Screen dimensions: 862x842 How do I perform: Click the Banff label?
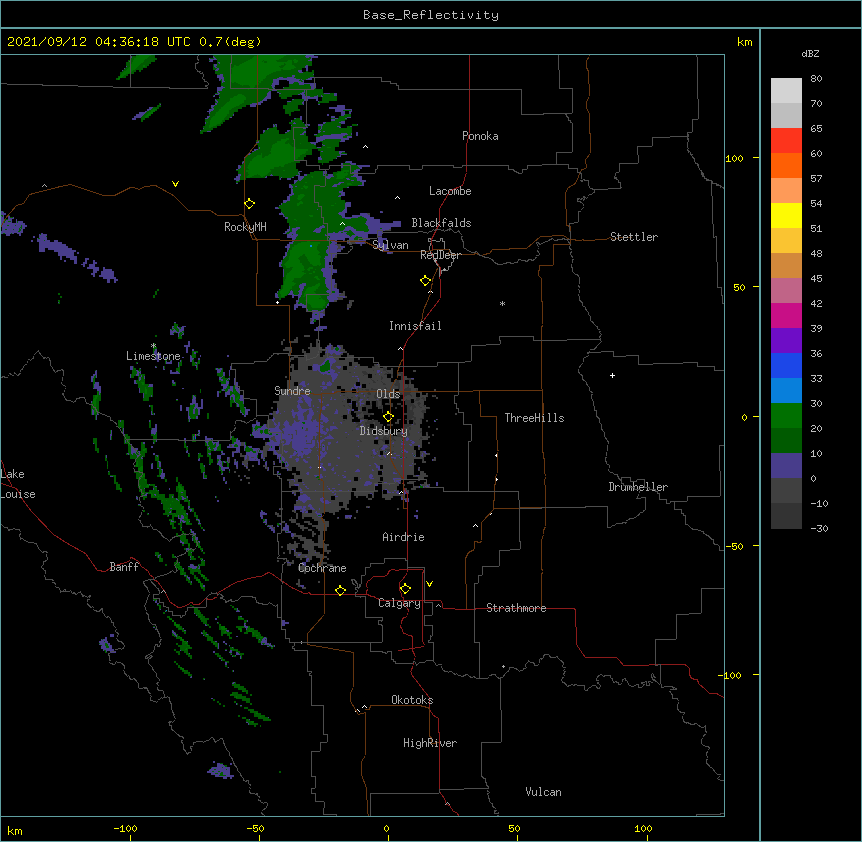coord(124,567)
